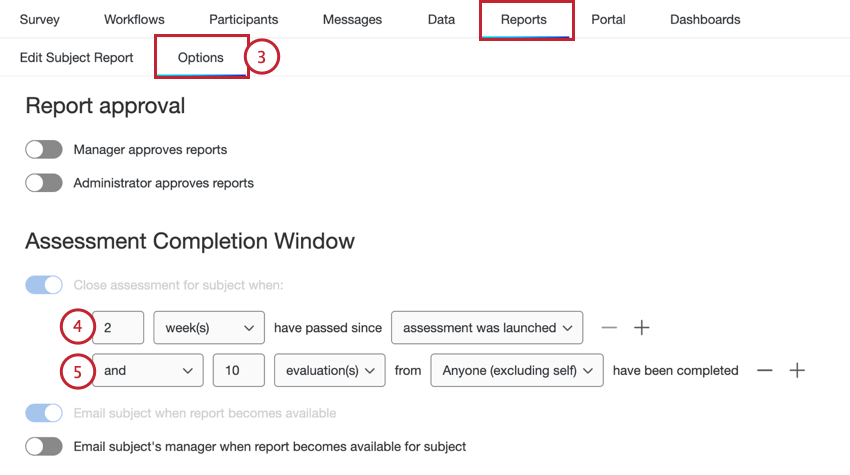
Task: Expand the evaluation(s) dropdown
Action: coord(330,370)
